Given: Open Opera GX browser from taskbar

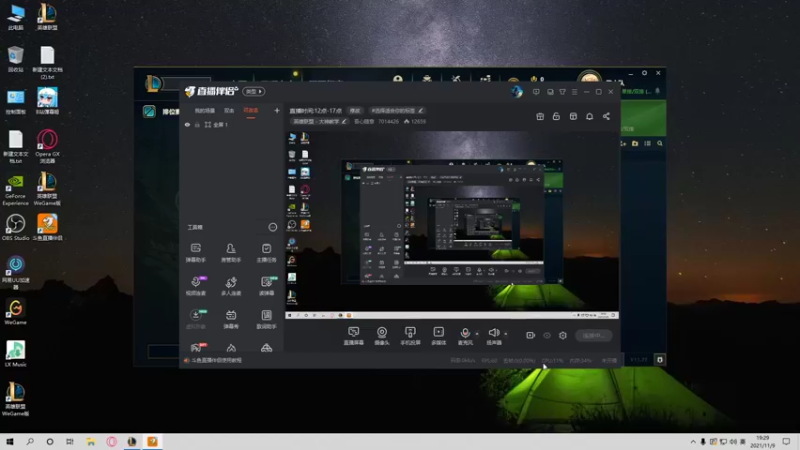Looking at the screenshot, I should (111, 442).
